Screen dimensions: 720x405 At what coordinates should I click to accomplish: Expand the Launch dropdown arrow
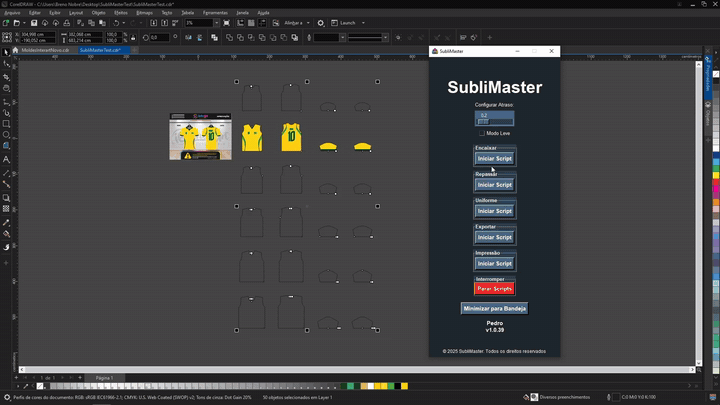tap(363, 23)
